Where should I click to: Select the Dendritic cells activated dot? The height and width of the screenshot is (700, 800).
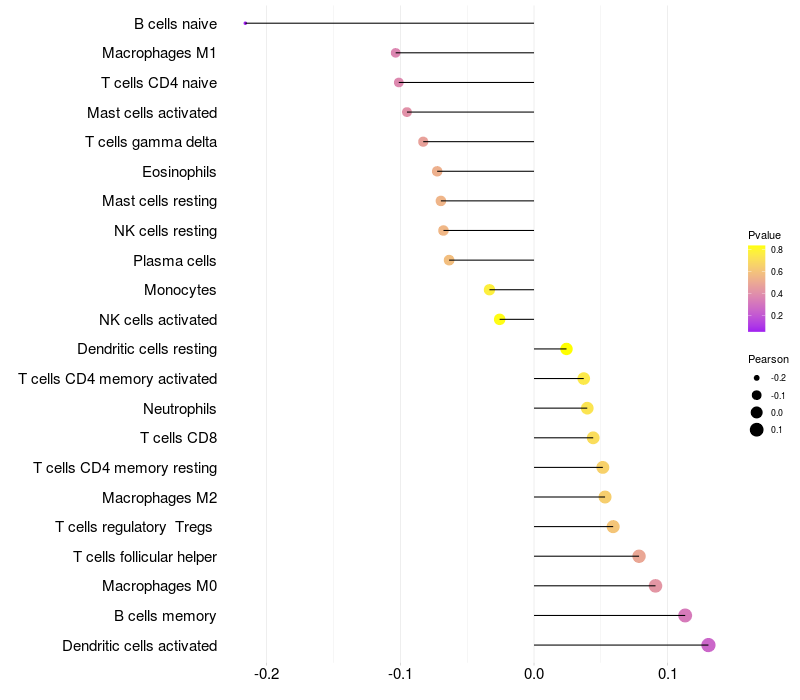[x=708, y=645]
